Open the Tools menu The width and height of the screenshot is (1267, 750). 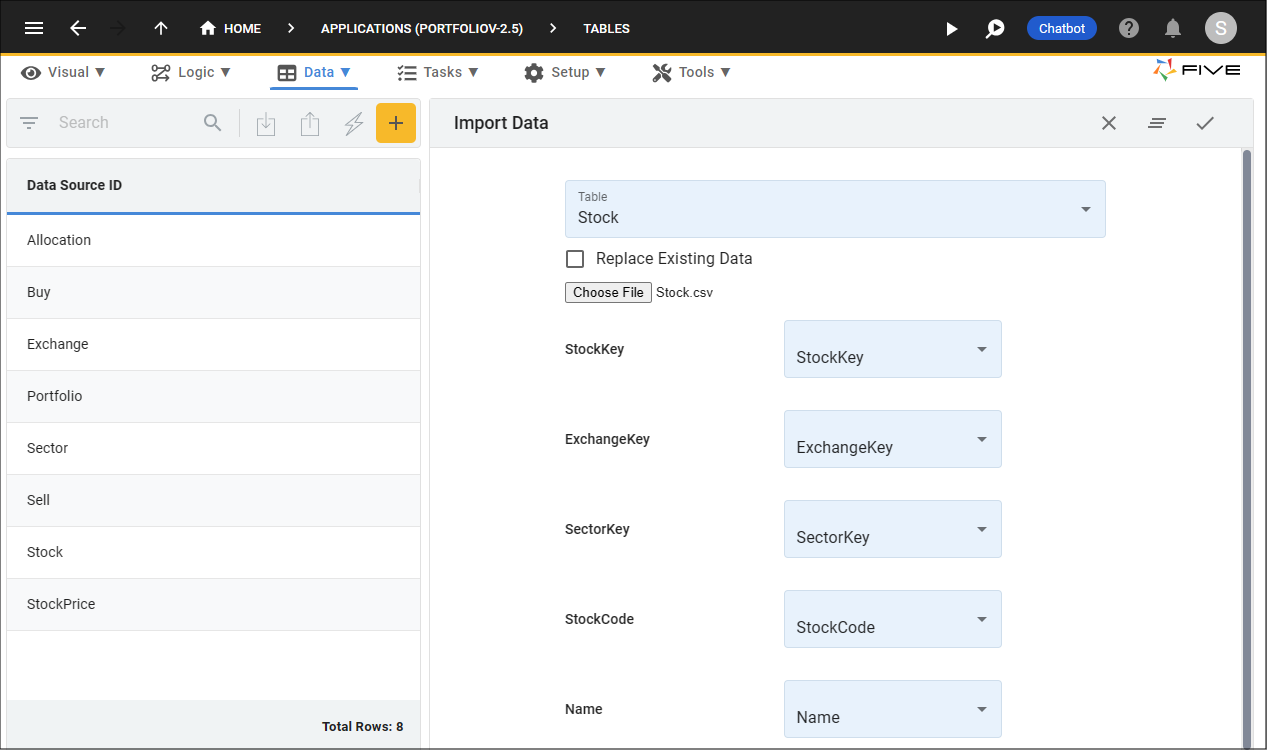pyautogui.click(x=692, y=72)
